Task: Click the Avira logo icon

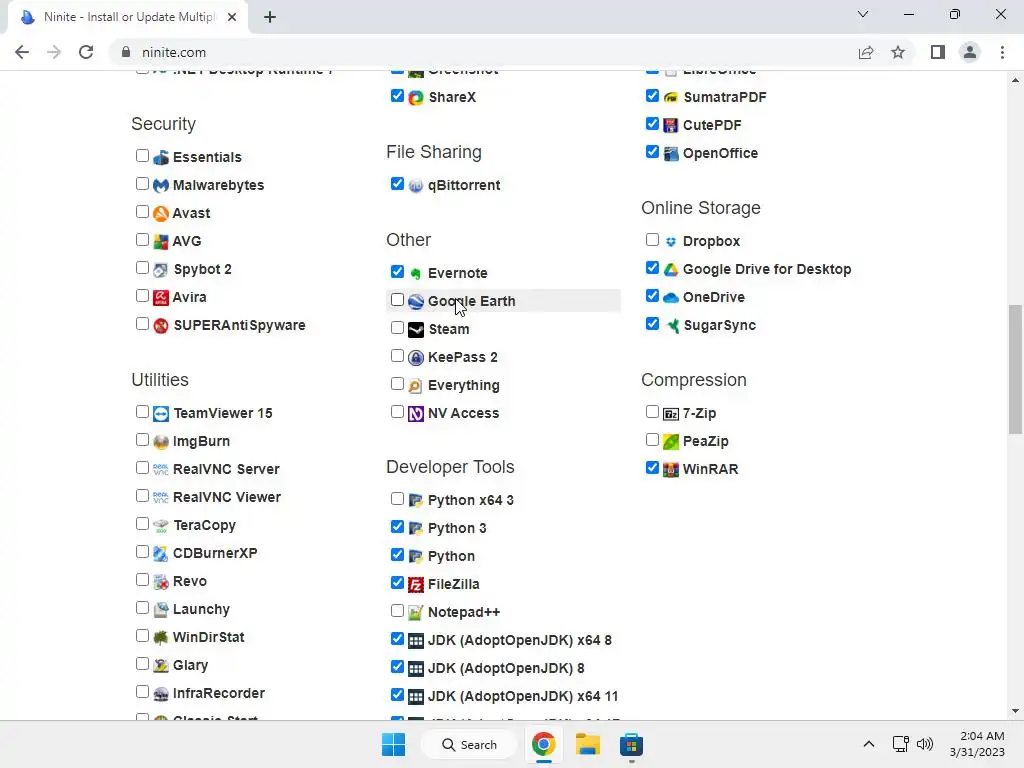Action: (x=161, y=298)
